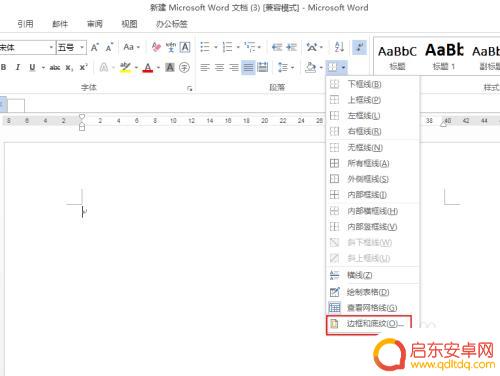Click the Distributed alignment icon
500x376 pixels.
pyautogui.click(x=263, y=68)
